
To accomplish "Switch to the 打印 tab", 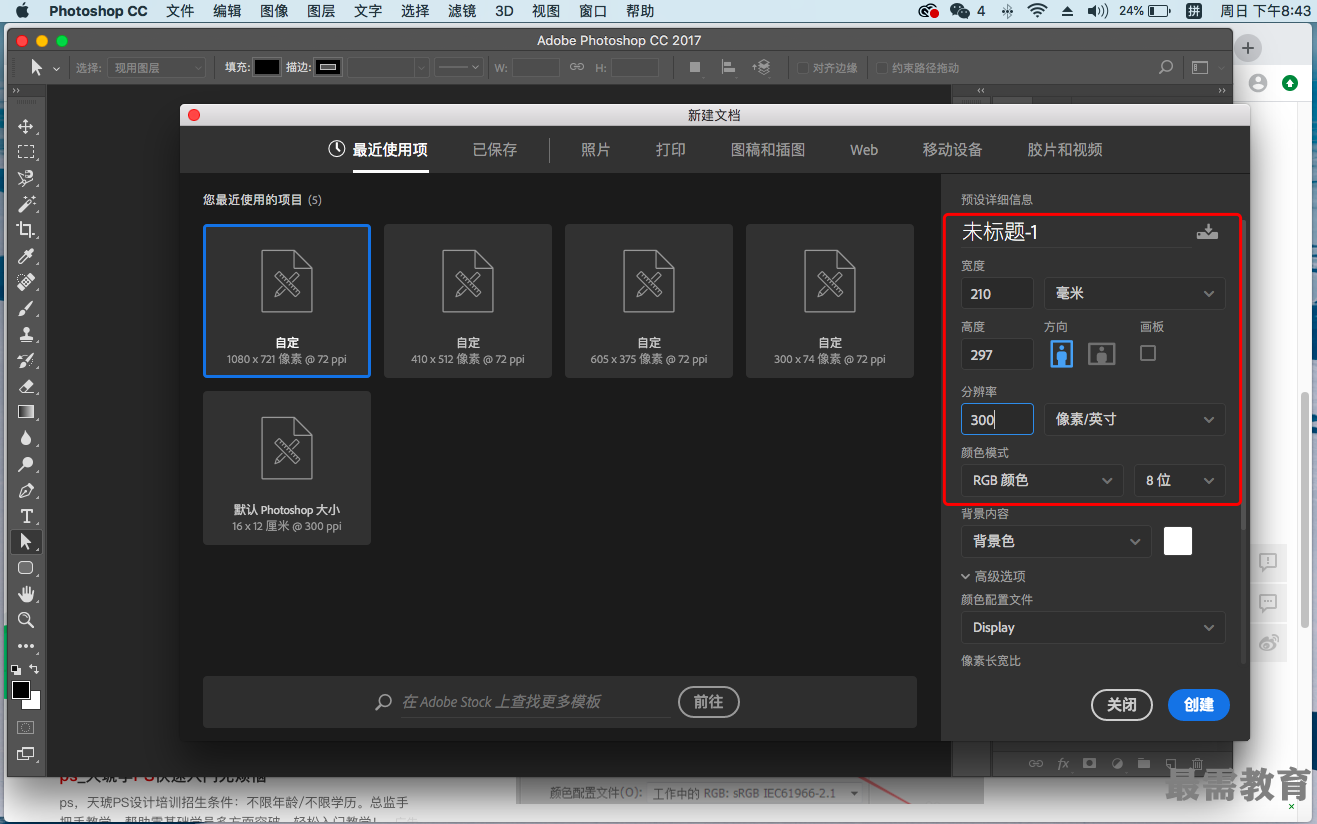I will click(671, 150).
